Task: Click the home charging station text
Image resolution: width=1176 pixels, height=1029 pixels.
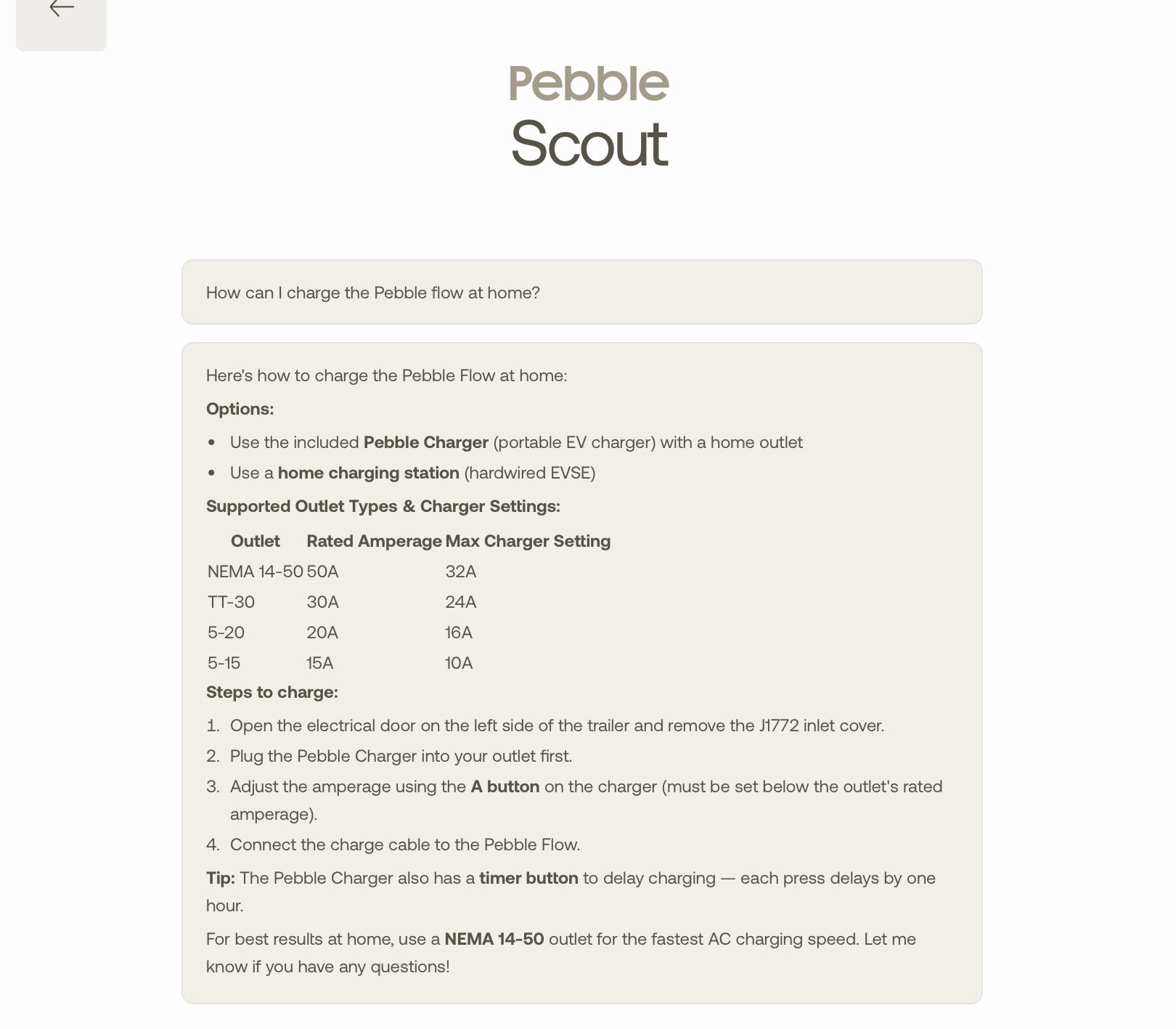Action: pyautogui.click(x=369, y=473)
